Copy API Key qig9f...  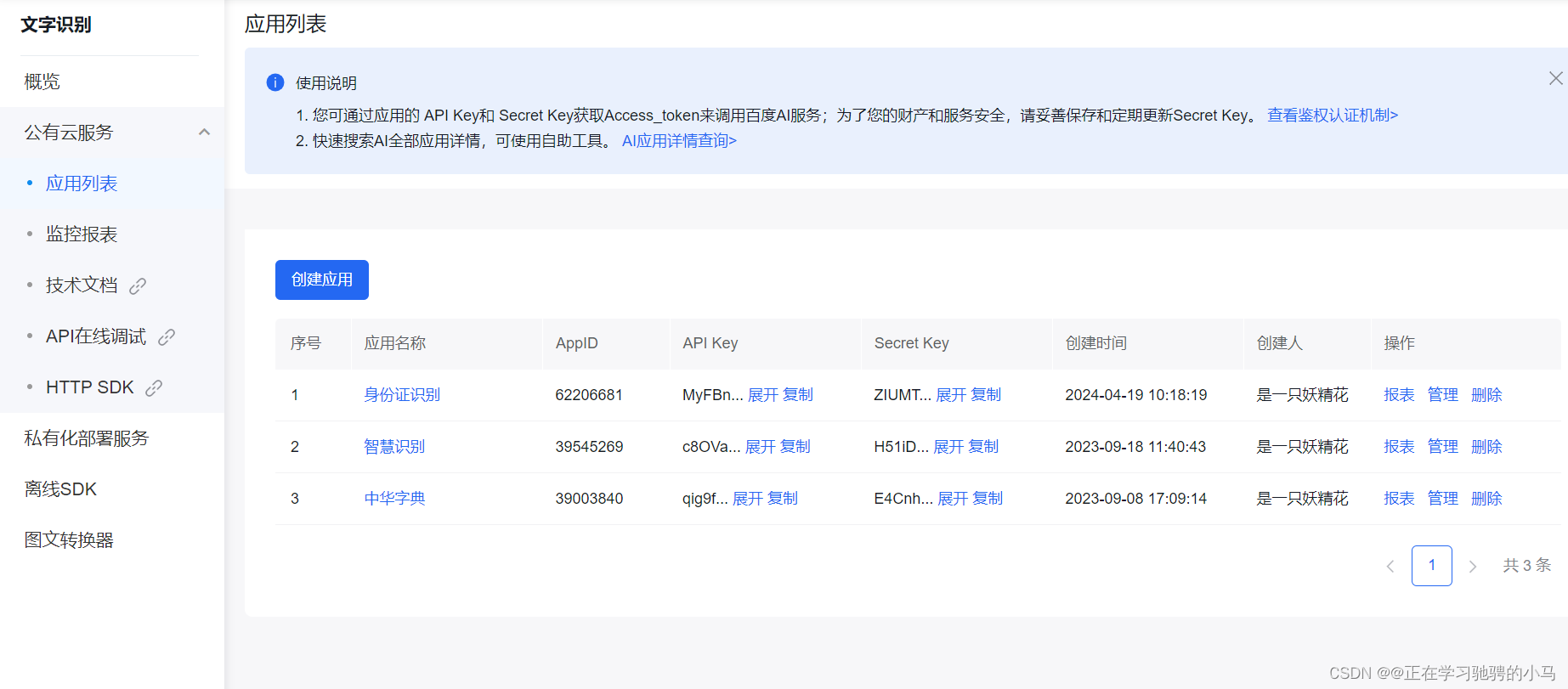pyautogui.click(x=783, y=499)
